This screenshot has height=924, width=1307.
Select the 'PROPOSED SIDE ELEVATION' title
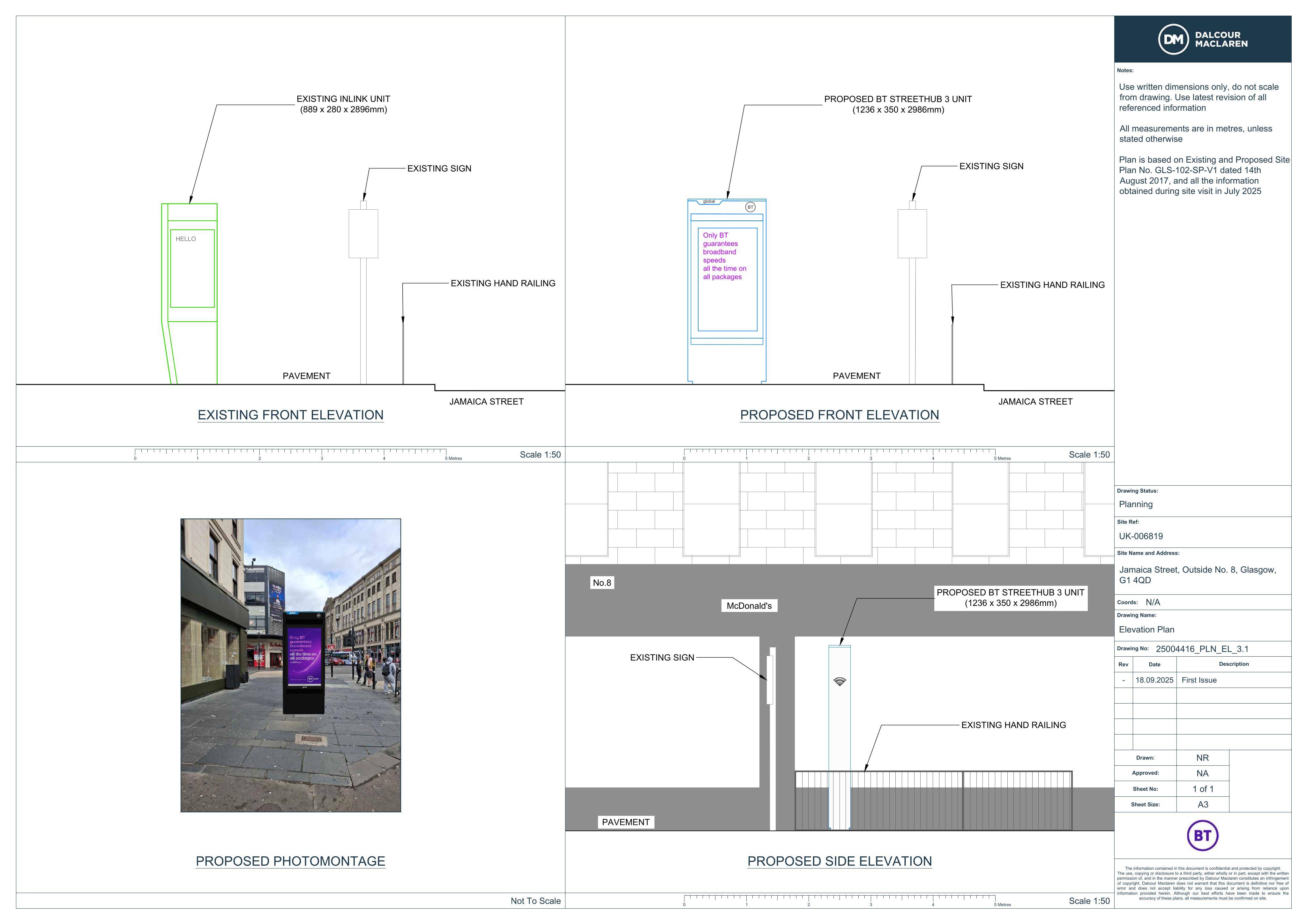point(840,861)
